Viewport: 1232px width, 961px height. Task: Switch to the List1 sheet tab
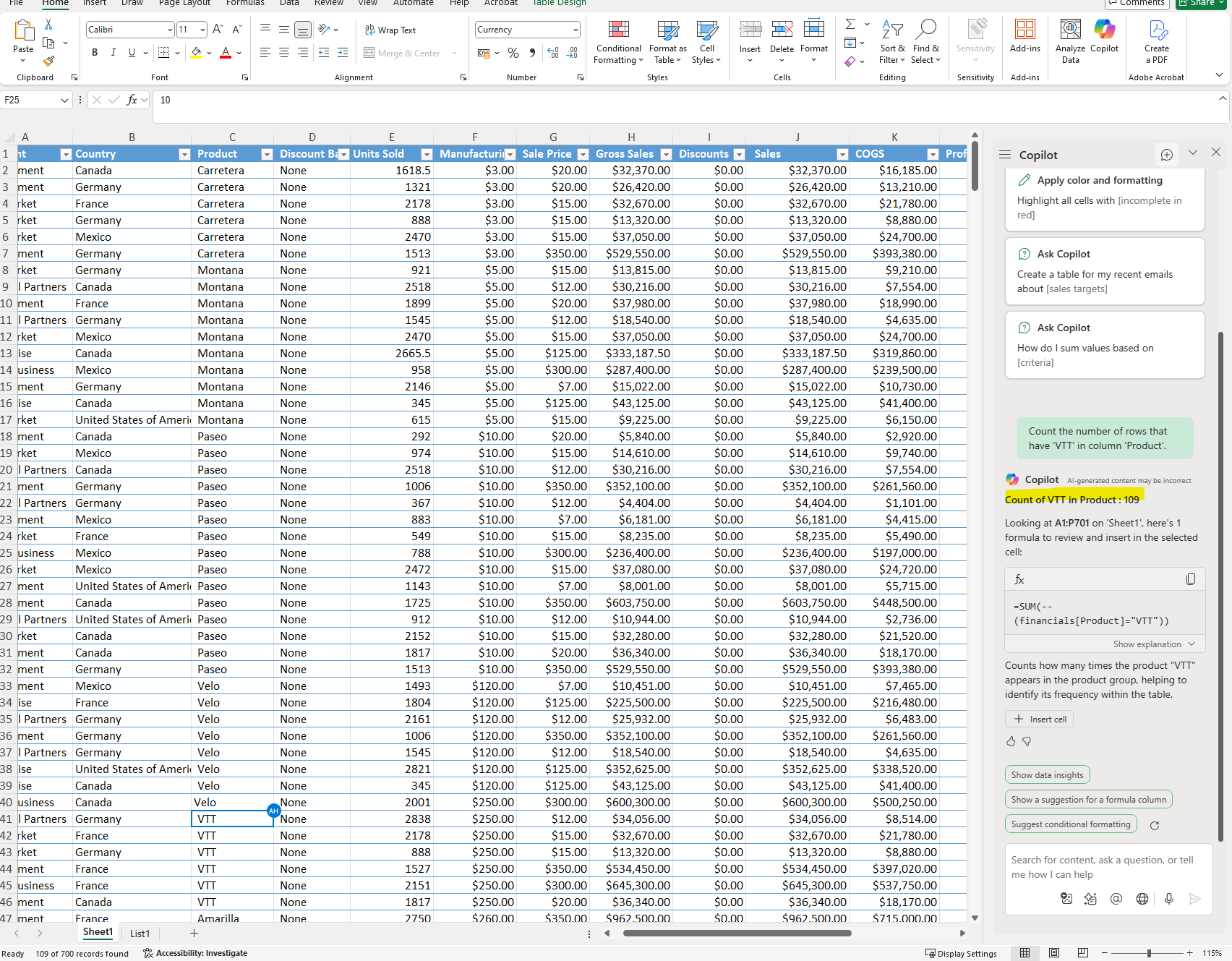pos(140,934)
